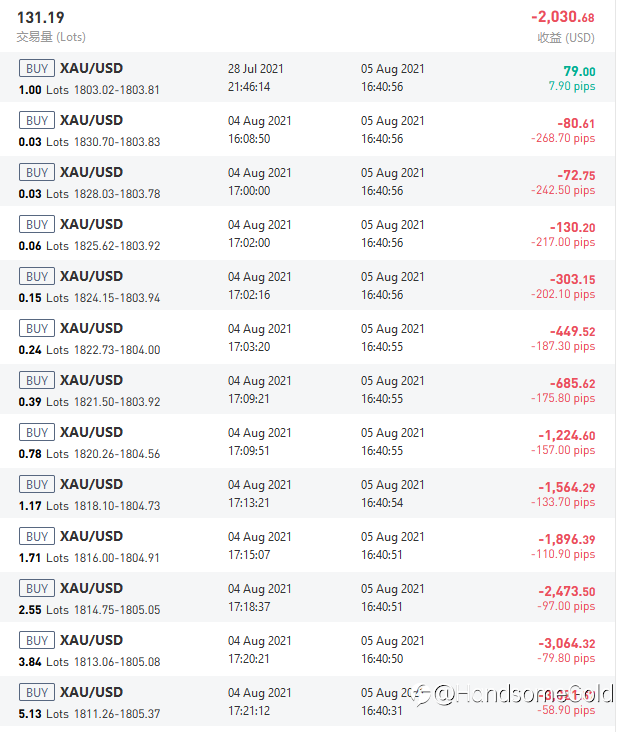Image resolution: width=620 pixels, height=732 pixels.
Task: Open XAU/USD trade opened 28 Jul 2021
Action: [307, 77]
